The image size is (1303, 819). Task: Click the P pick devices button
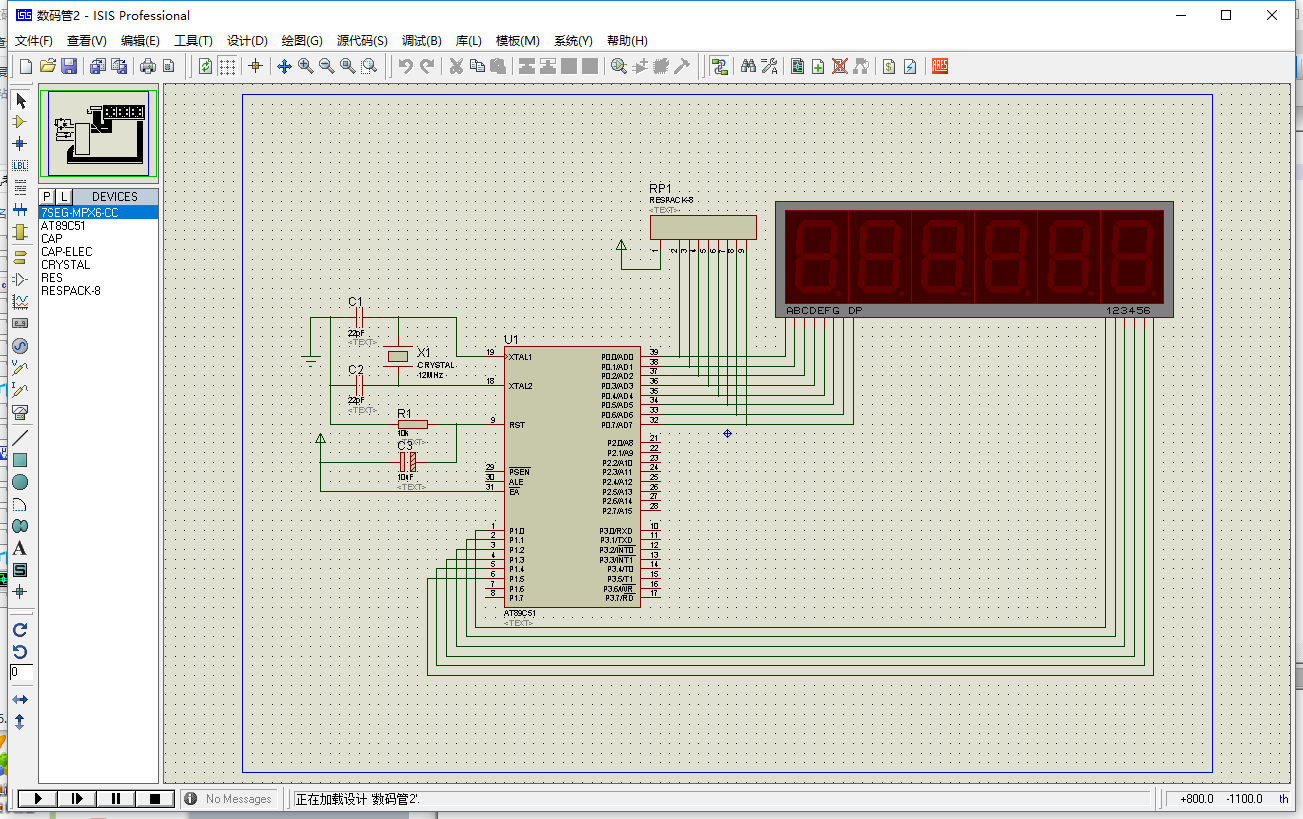pos(47,197)
